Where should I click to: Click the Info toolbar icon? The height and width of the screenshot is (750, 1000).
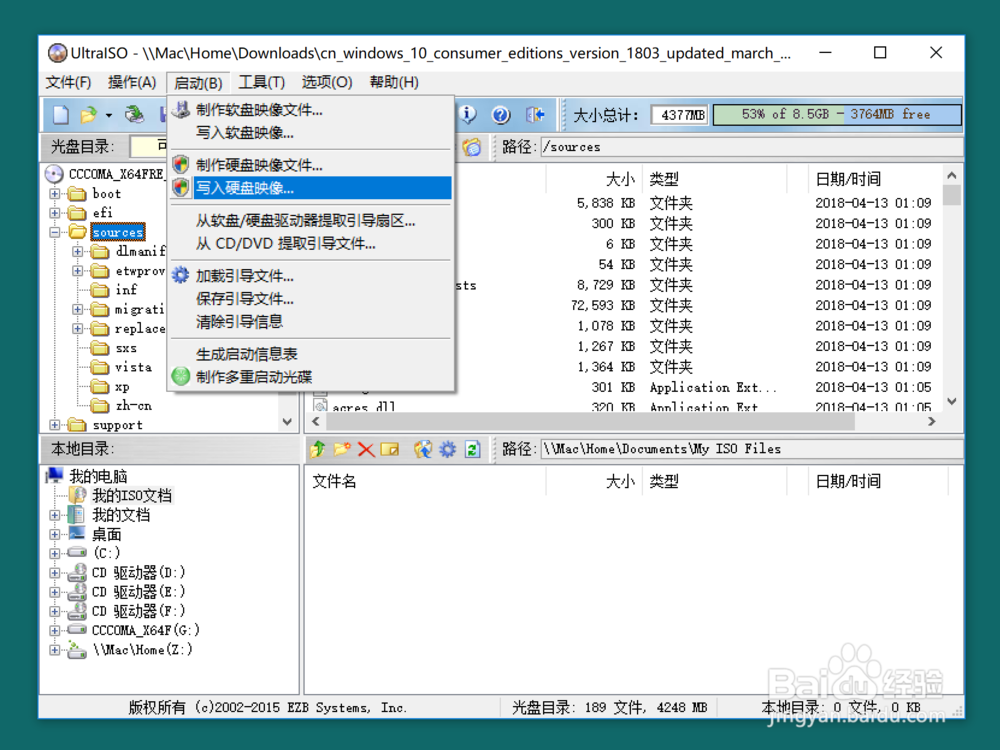tap(468, 115)
